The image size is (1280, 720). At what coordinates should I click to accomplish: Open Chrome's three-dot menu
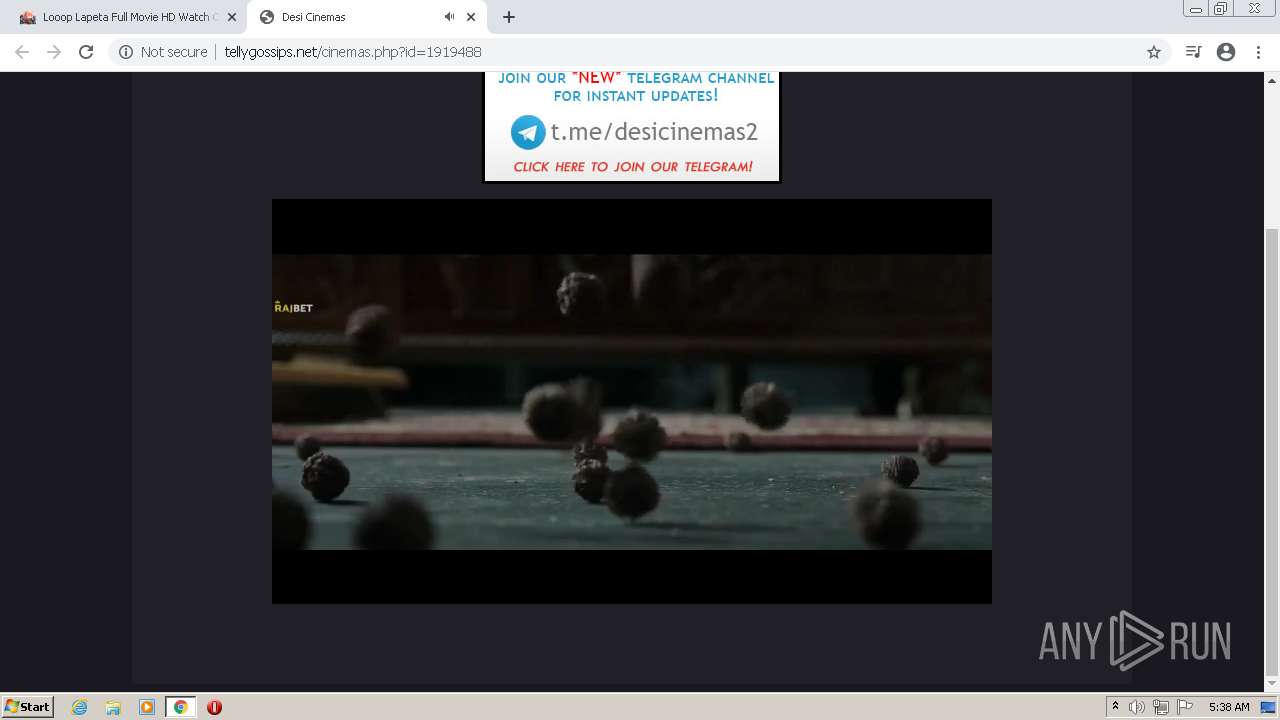1258,52
